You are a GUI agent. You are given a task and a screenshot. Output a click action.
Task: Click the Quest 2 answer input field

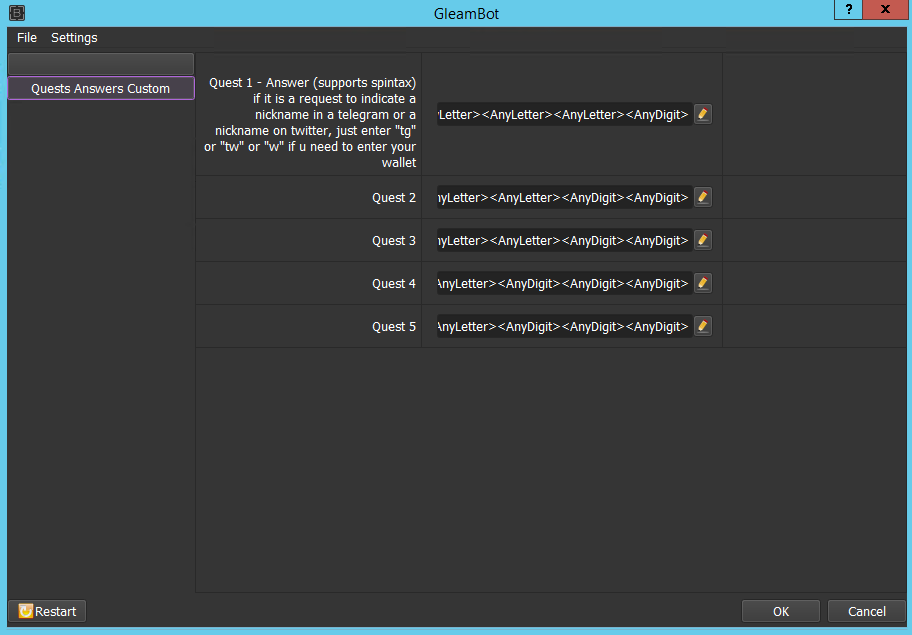pos(564,198)
